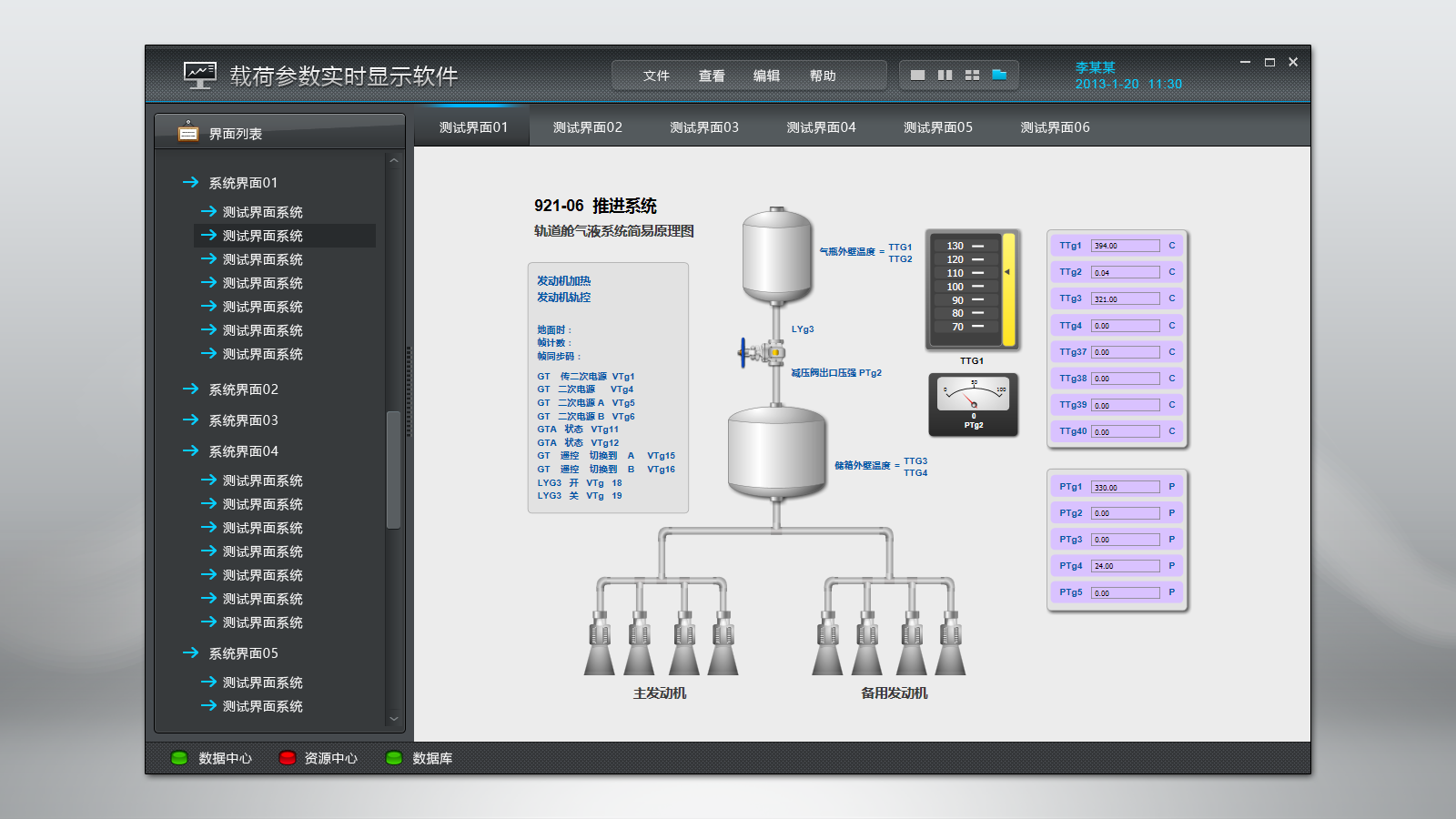The image size is (1456, 819).
Task: Click the sidebar scroll down arrow
Action: click(394, 719)
